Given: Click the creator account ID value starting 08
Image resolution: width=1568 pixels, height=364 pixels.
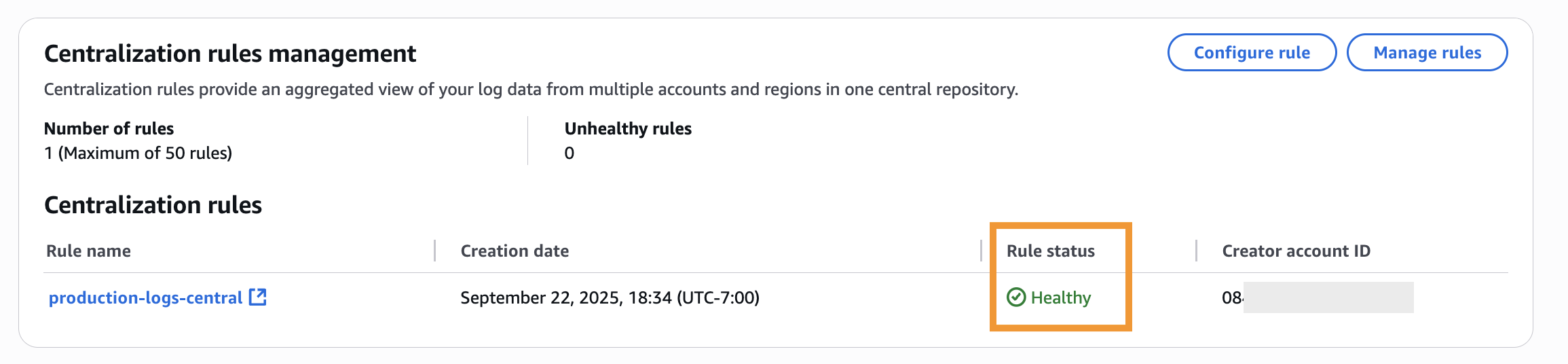Looking at the screenshot, I should point(1232,297).
